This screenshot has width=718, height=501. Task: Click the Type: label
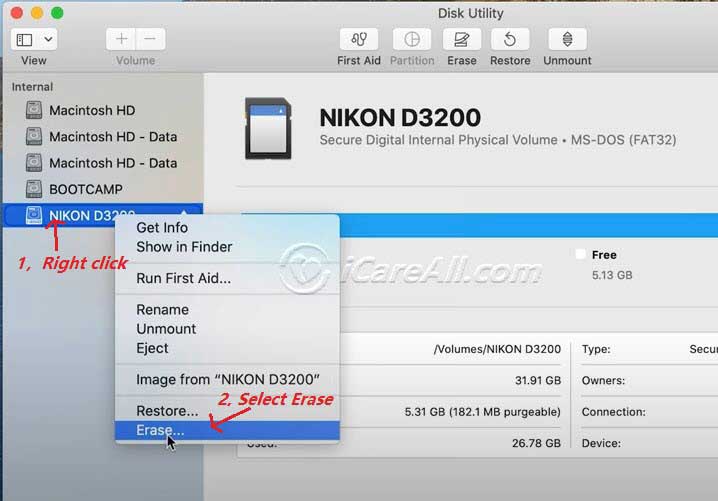(x=596, y=349)
